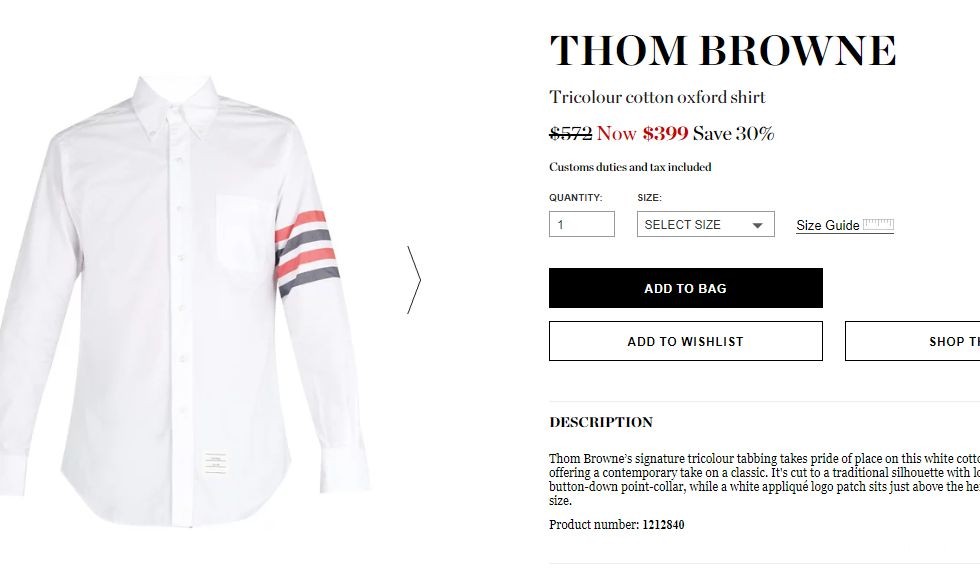Click the Save 30% text
This screenshot has height=571, width=980.
(733, 133)
